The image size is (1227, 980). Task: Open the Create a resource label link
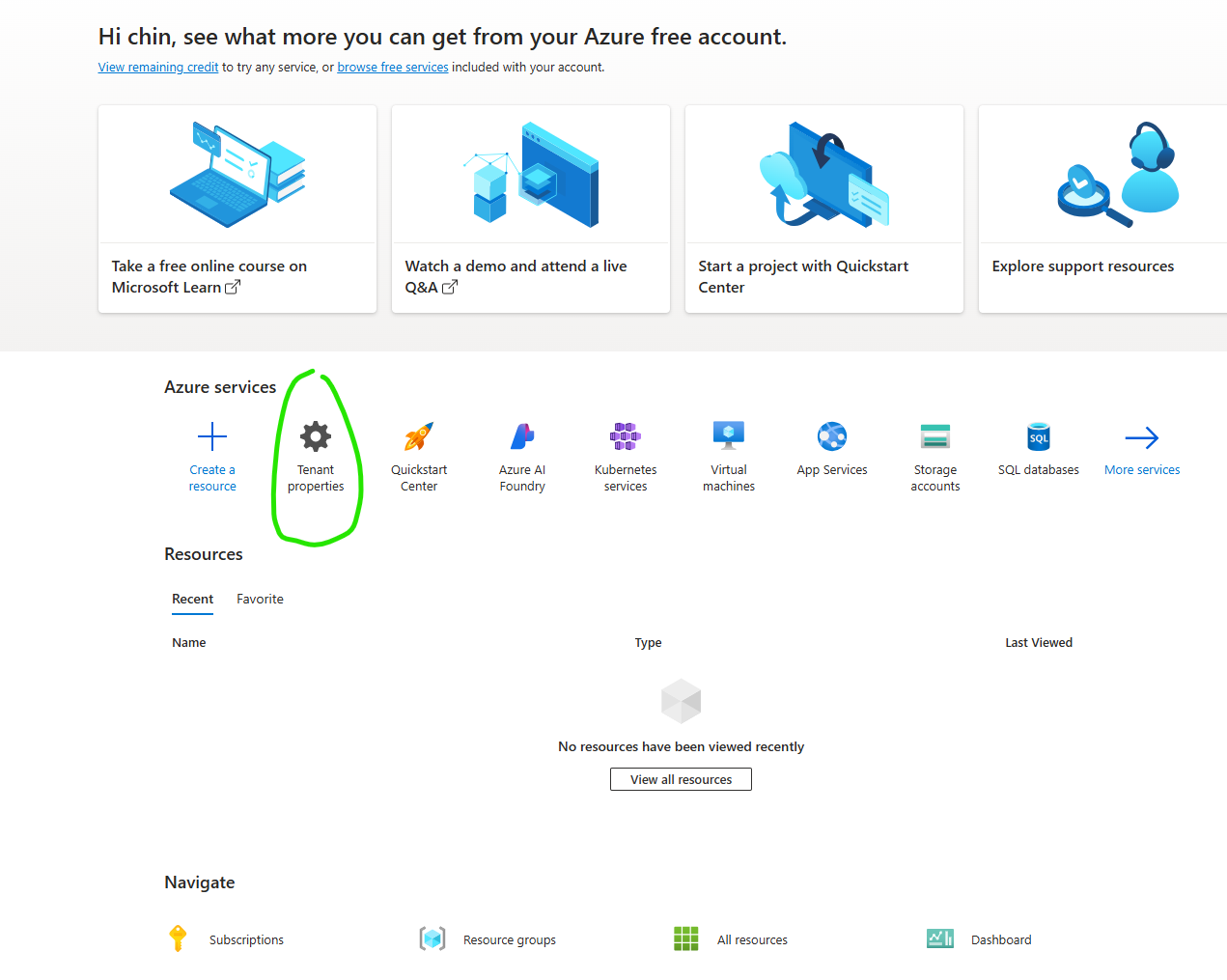pos(212,478)
